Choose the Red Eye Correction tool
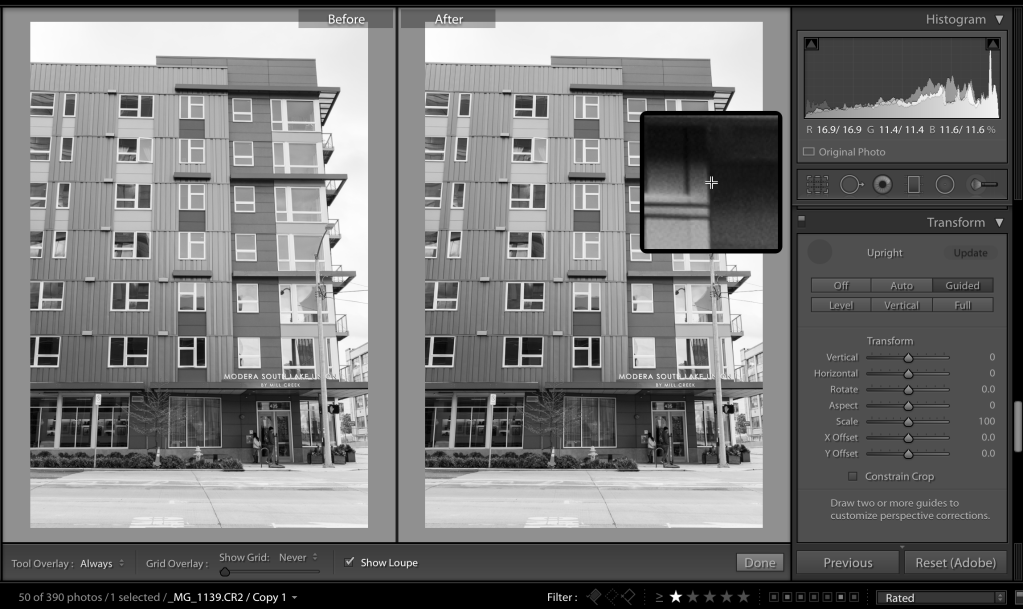This screenshot has width=1023, height=609. (882, 185)
